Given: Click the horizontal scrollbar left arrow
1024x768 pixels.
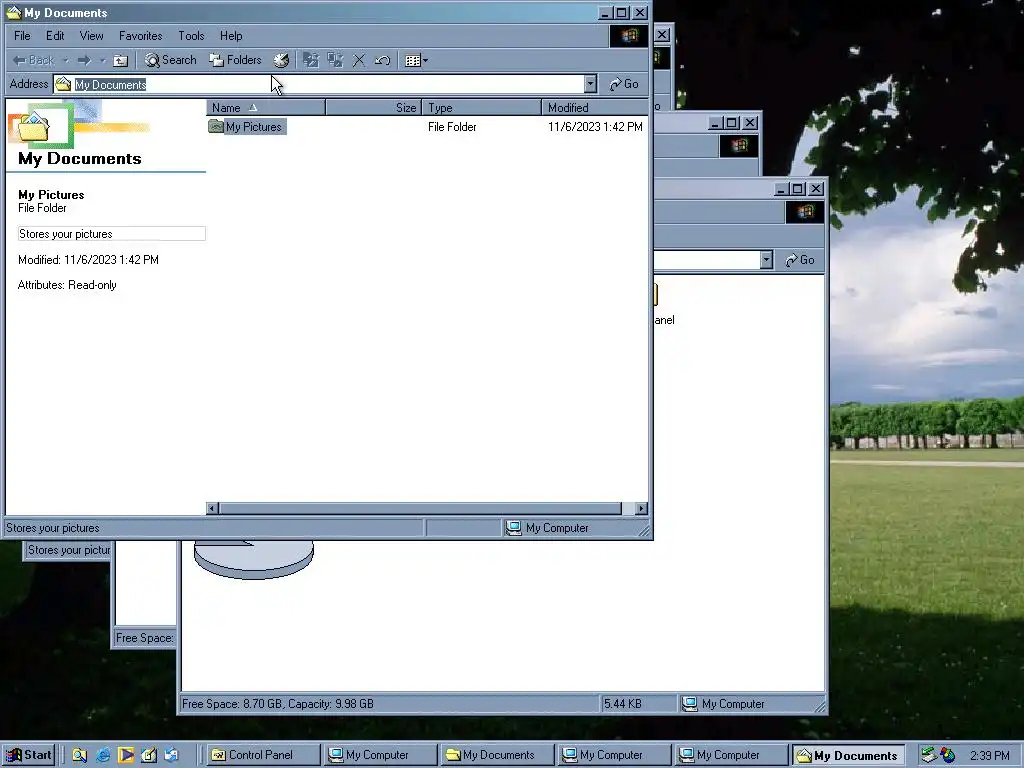Looking at the screenshot, I should (x=212, y=508).
